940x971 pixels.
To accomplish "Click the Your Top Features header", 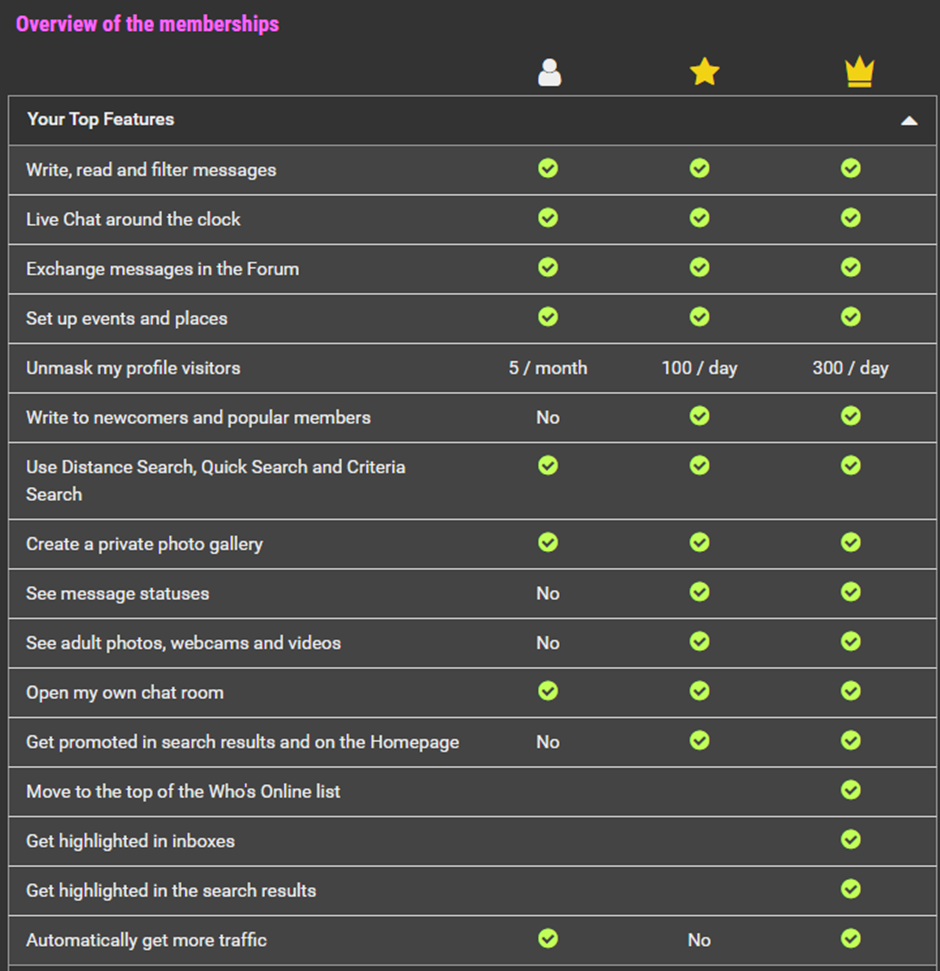I will point(101,119).
